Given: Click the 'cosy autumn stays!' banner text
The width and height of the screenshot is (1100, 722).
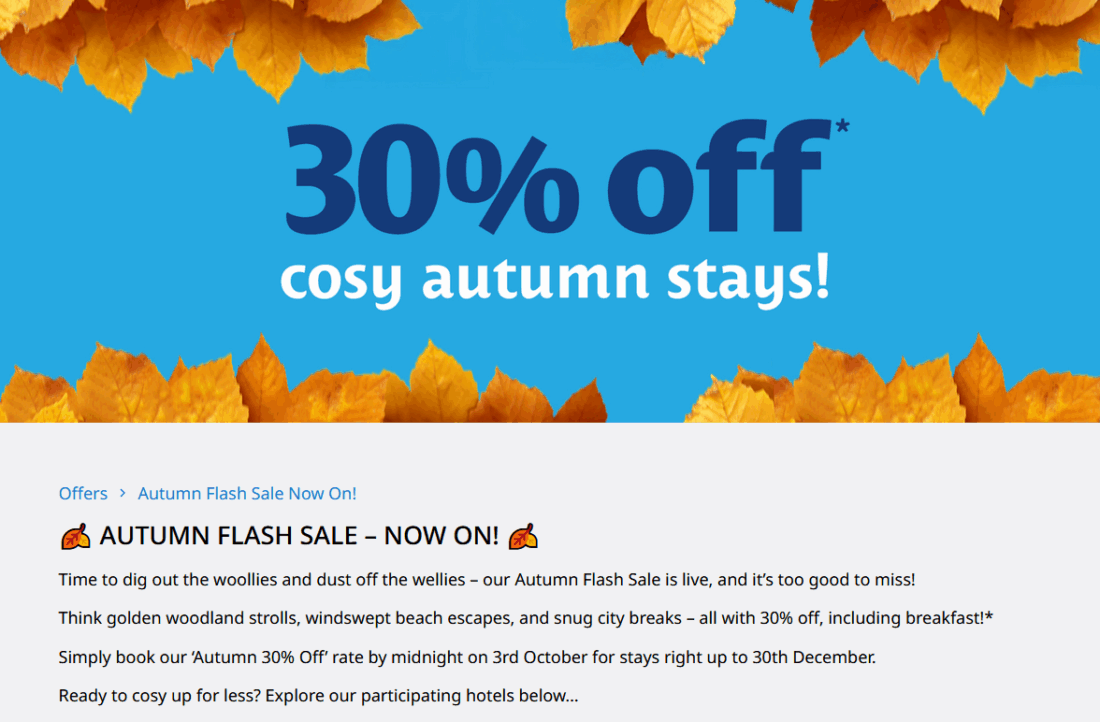Looking at the screenshot, I should pos(555,278).
